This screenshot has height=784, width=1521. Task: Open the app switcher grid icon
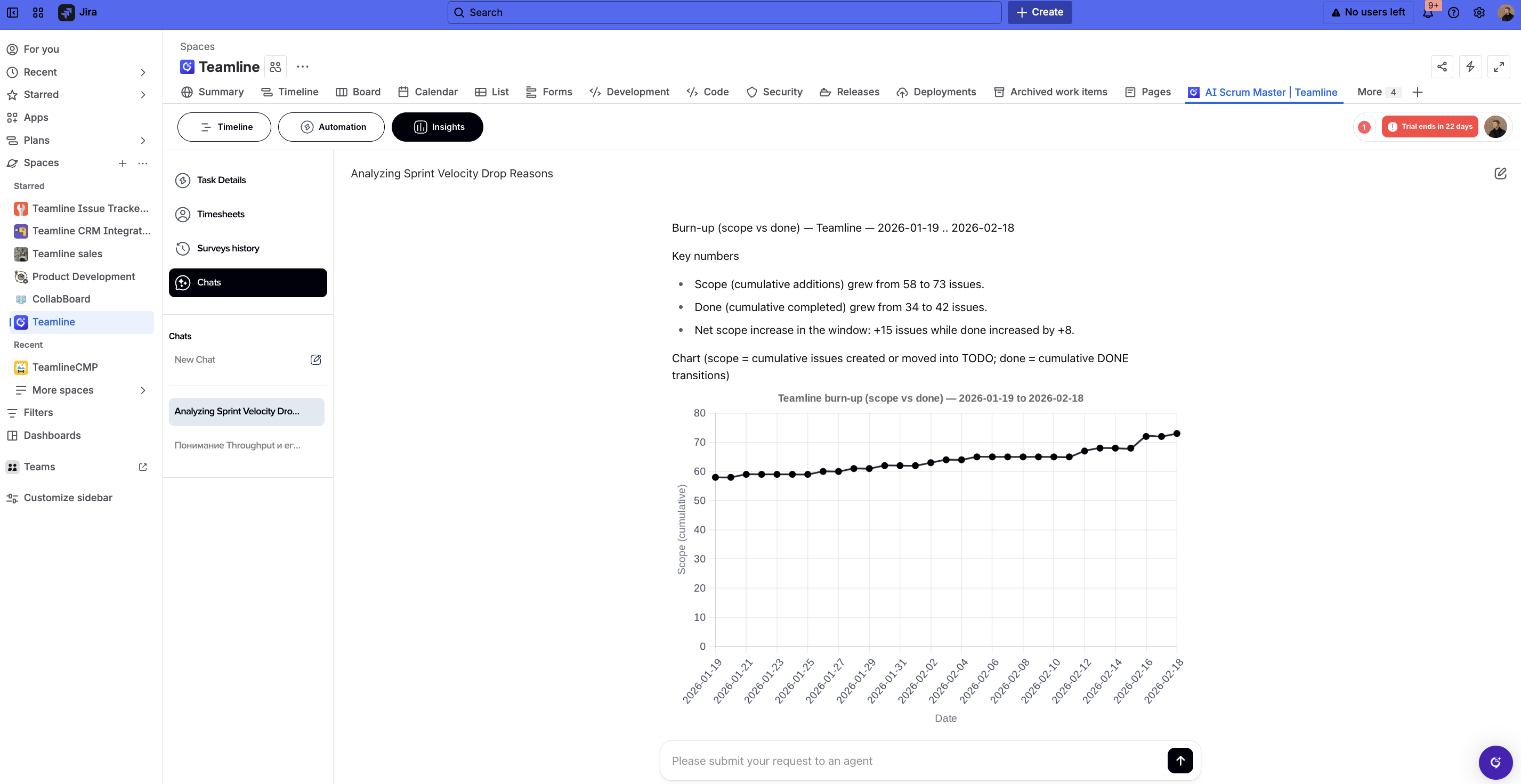pos(38,12)
